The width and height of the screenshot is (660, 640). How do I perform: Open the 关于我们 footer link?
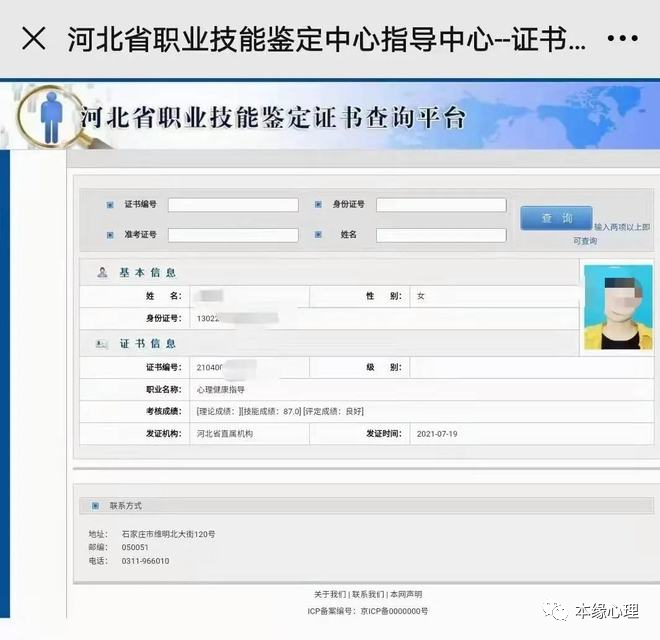tap(330, 594)
